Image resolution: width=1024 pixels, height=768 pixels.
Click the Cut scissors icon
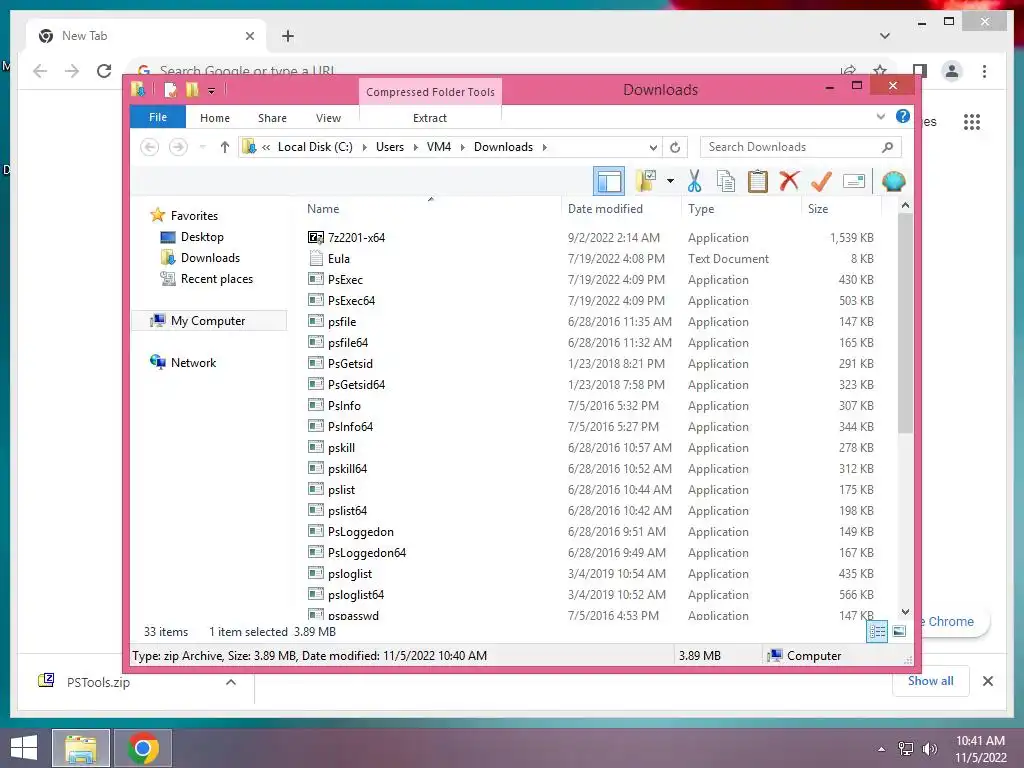tap(694, 182)
